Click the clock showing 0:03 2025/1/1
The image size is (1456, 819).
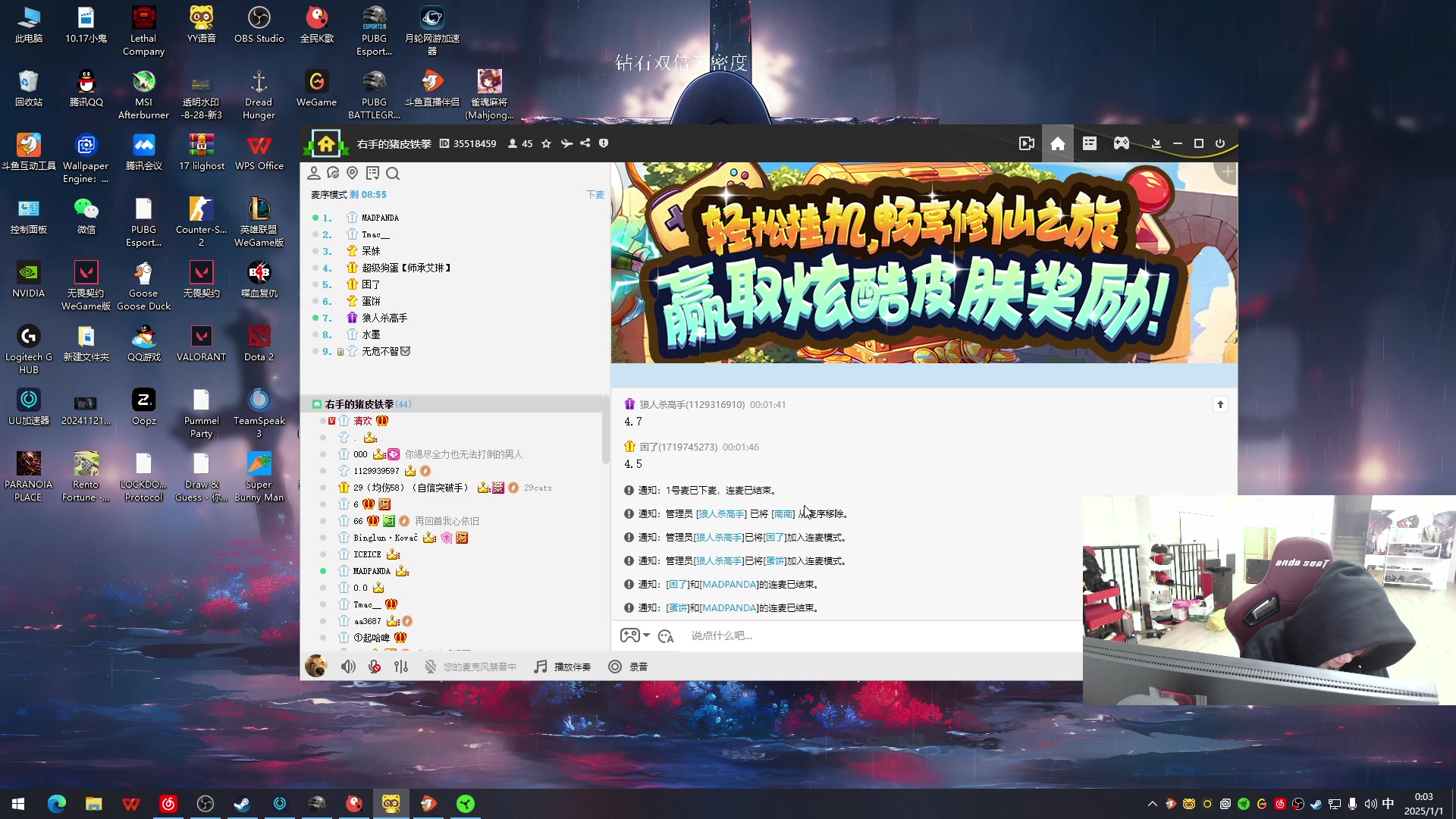[x=1423, y=804]
